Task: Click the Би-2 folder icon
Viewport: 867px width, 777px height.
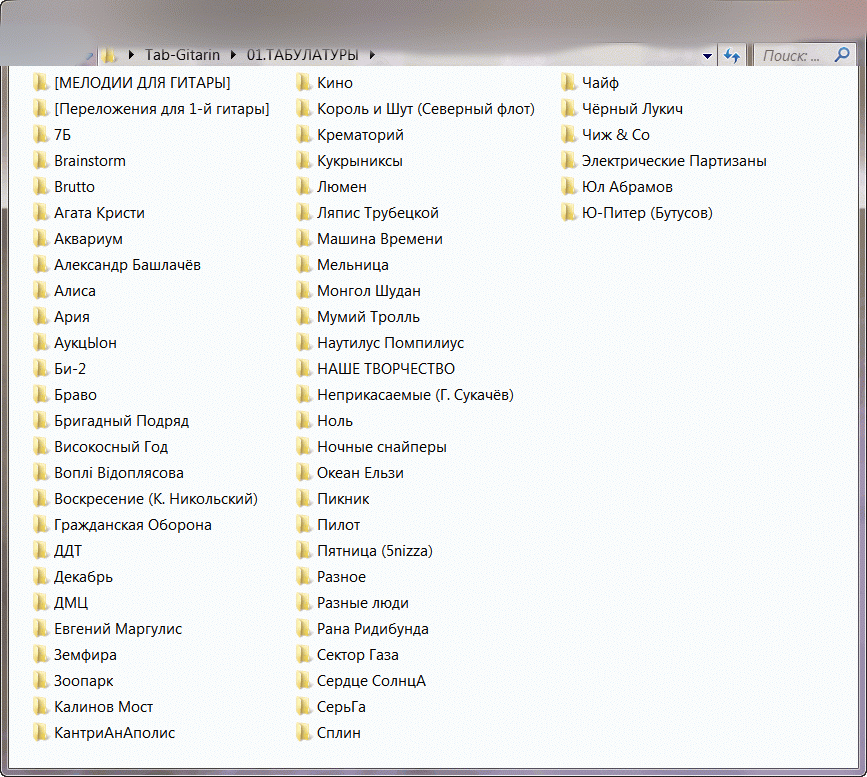Action: click(40, 368)
